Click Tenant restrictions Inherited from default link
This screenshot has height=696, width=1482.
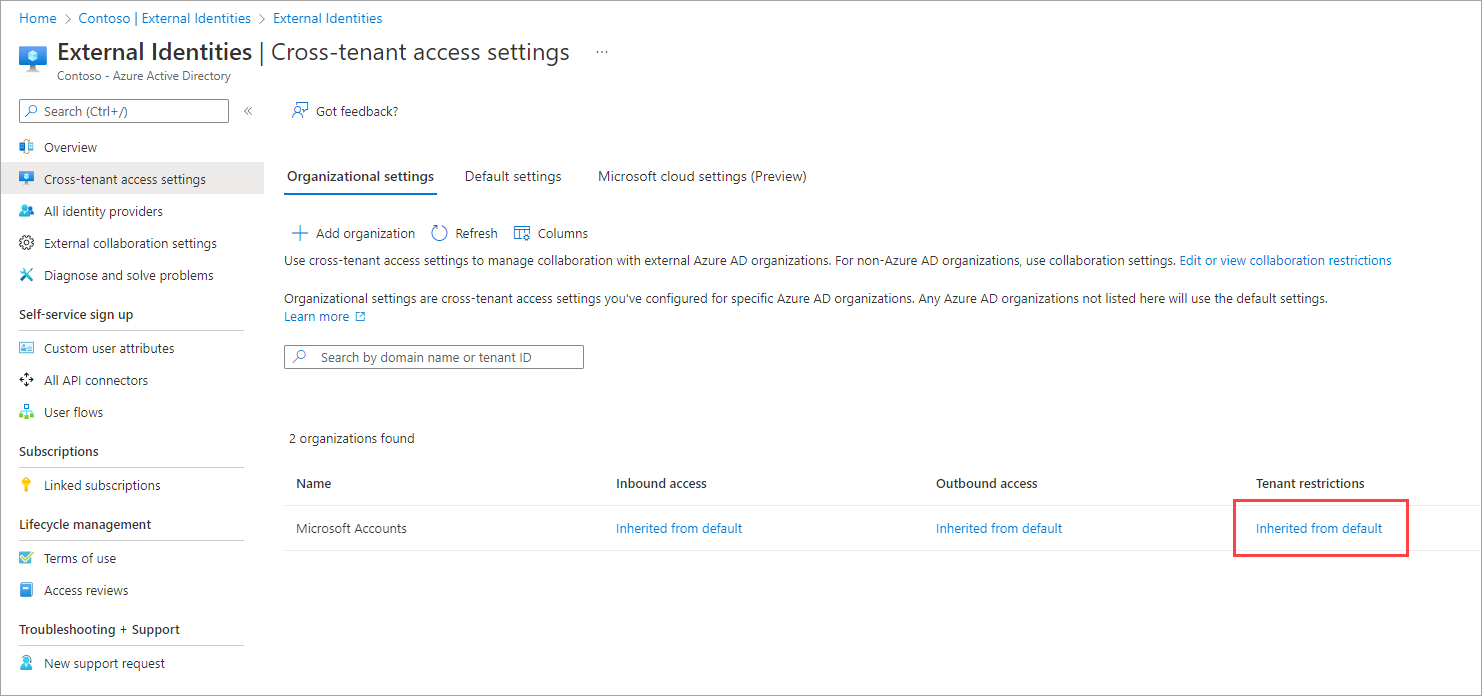coord(1319,528)
